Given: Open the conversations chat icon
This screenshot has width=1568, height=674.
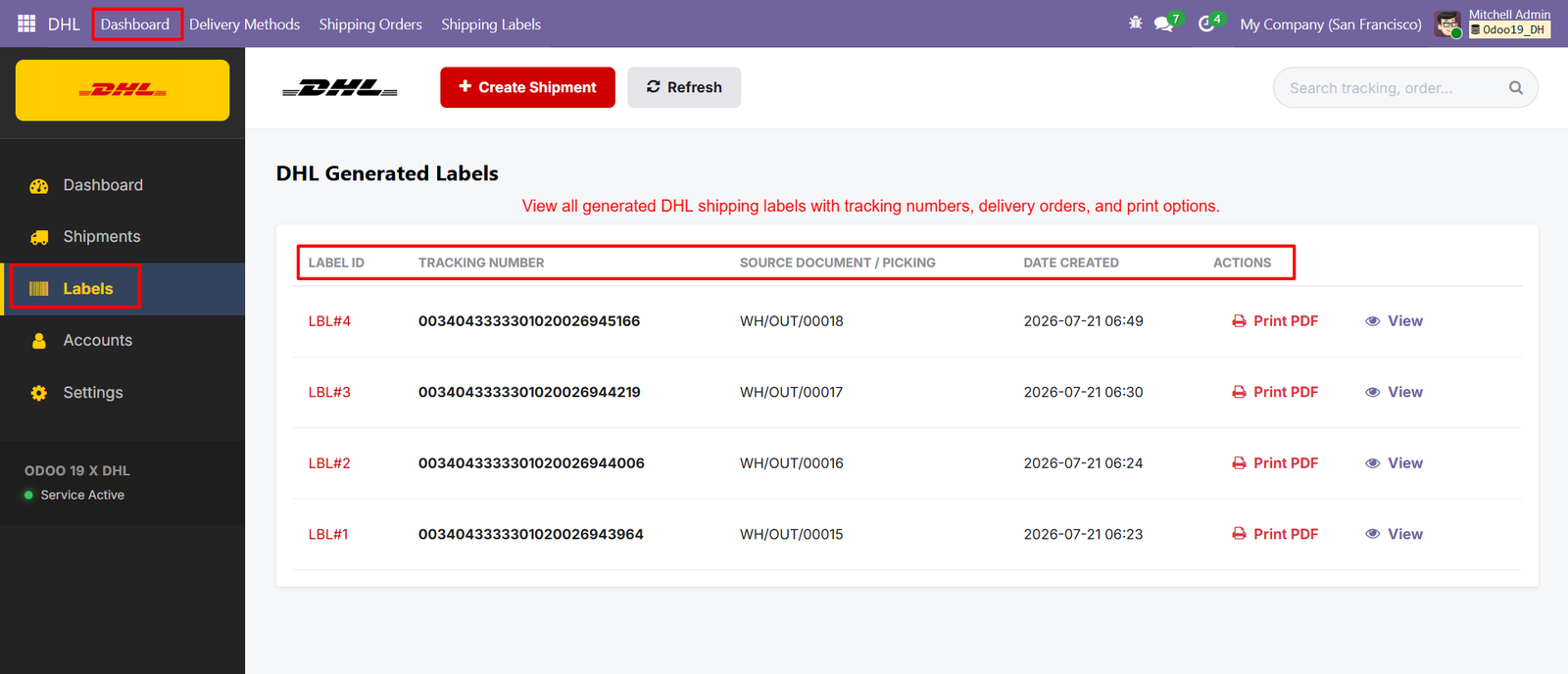Looking at the screenshot, I should 1163,24.
